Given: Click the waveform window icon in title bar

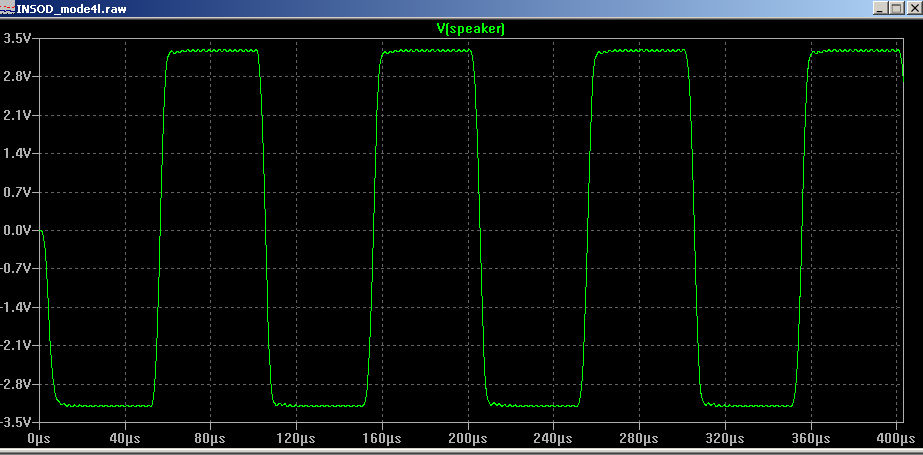Looking at the screenshot, I should [8, 8].
